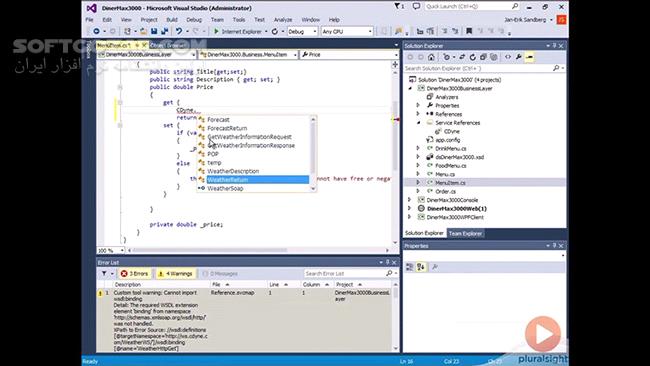Viewport: 650px width, 366px height.
Task: Click the Refresh browser toolbar icon
Action: pos(275,32)
